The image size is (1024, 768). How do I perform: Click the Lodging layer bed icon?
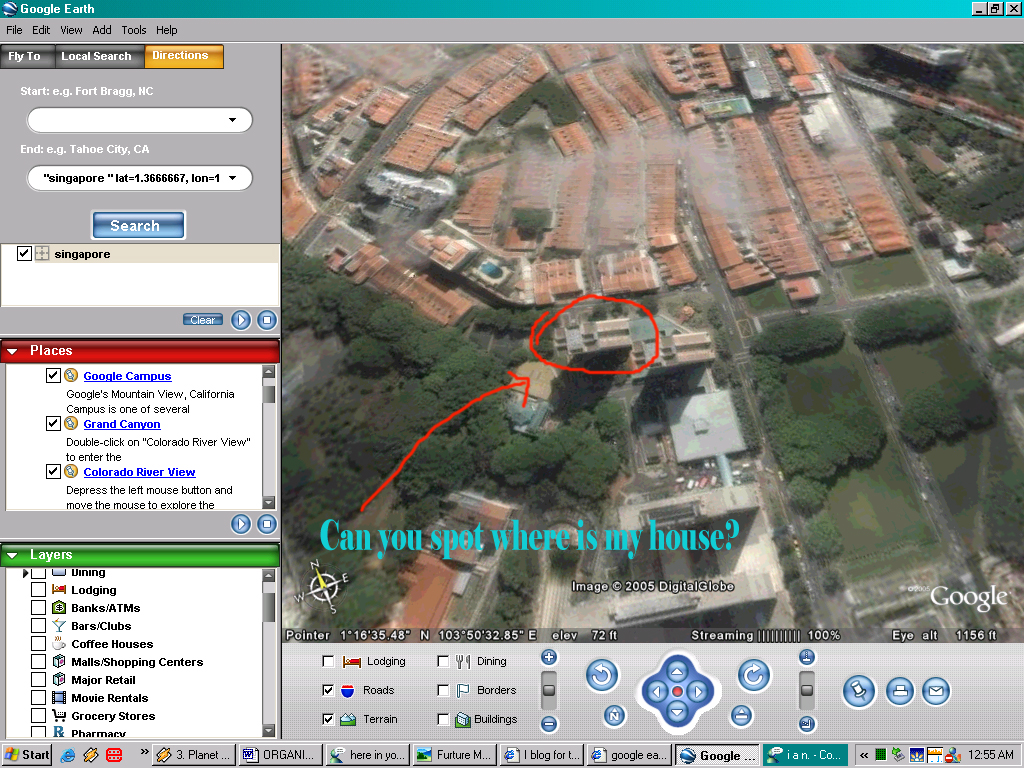click(59, 590)
